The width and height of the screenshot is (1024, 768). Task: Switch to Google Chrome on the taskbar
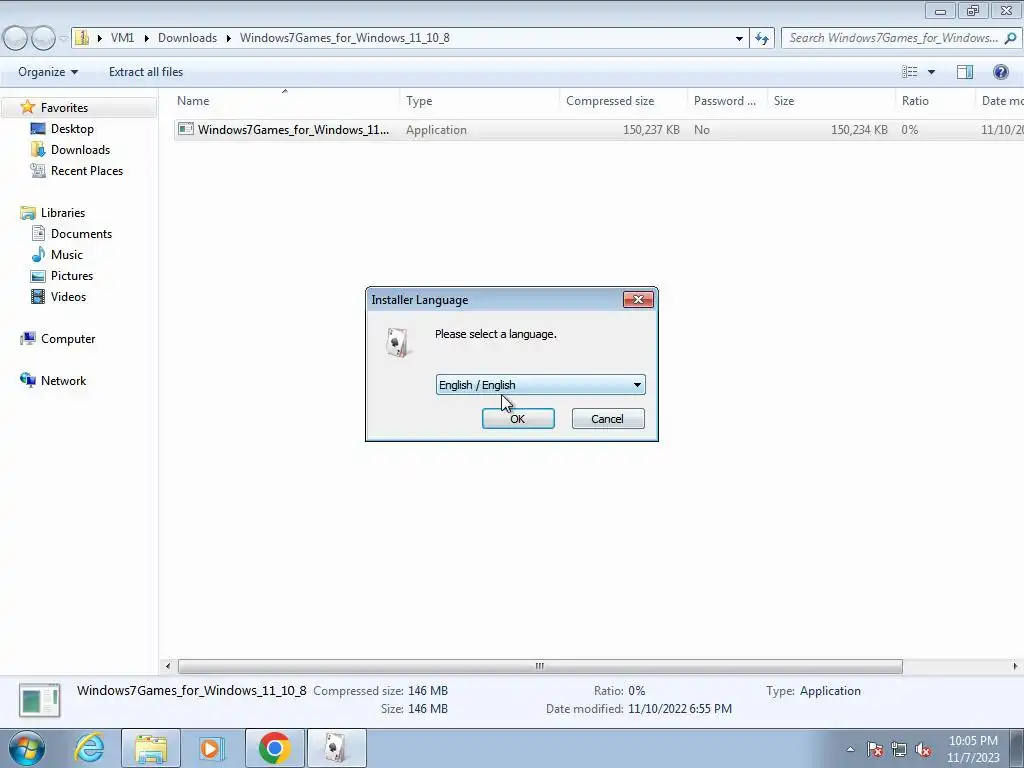[x=275, y=748]
